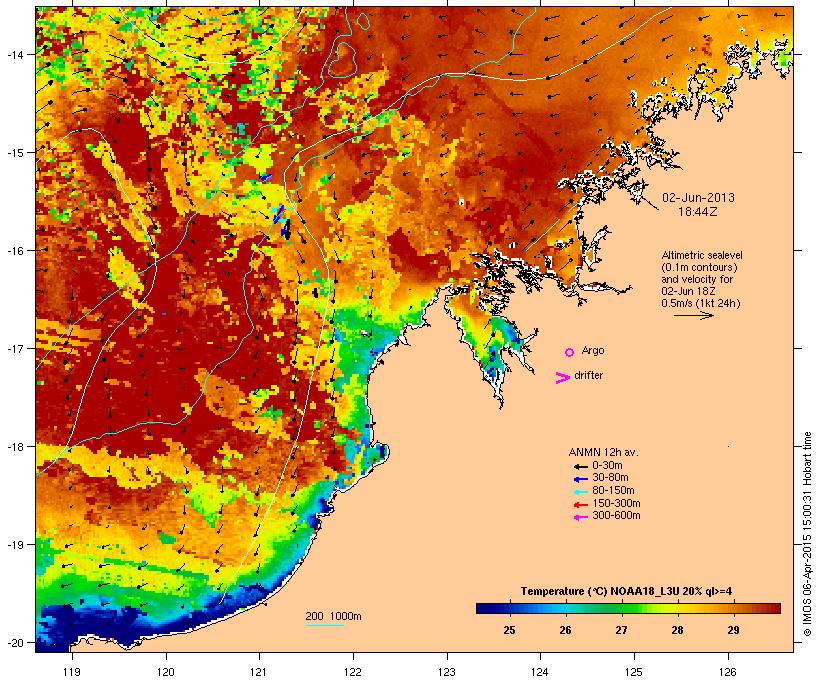
Task: Click the latitude label '-15'
Action: (x=15, y=153)
